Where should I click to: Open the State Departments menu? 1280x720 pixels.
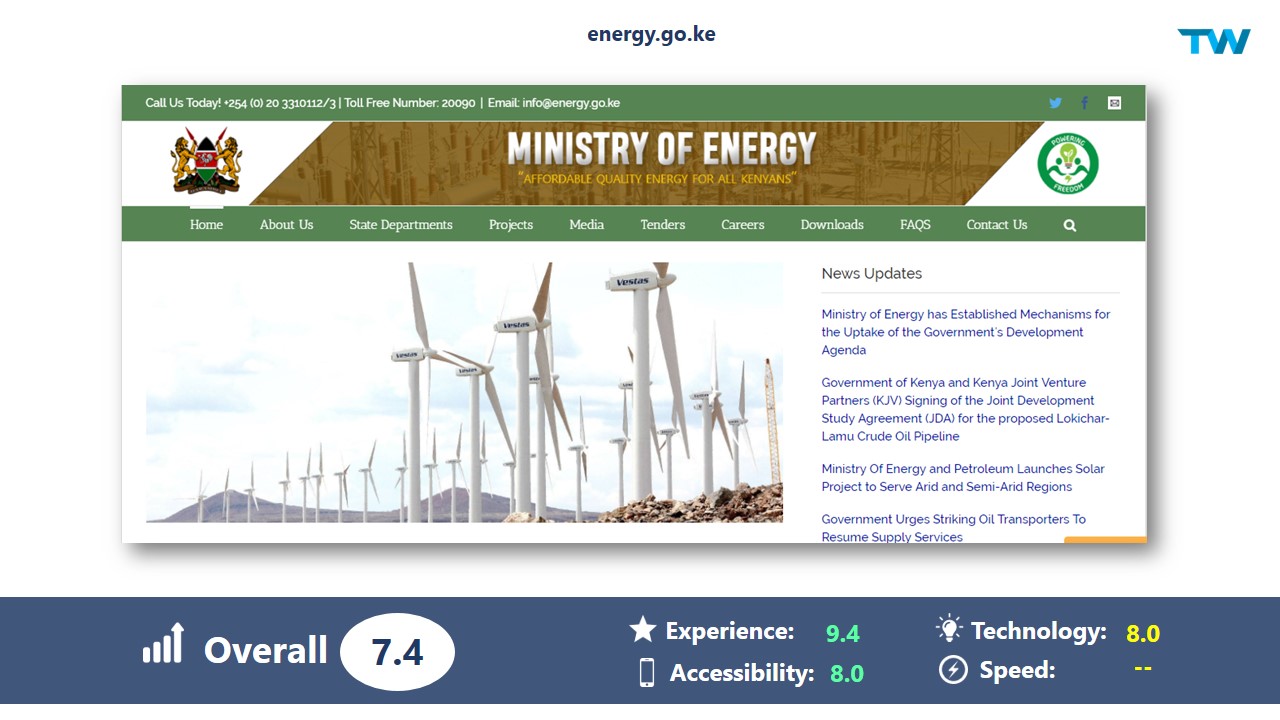click(400, 225)
